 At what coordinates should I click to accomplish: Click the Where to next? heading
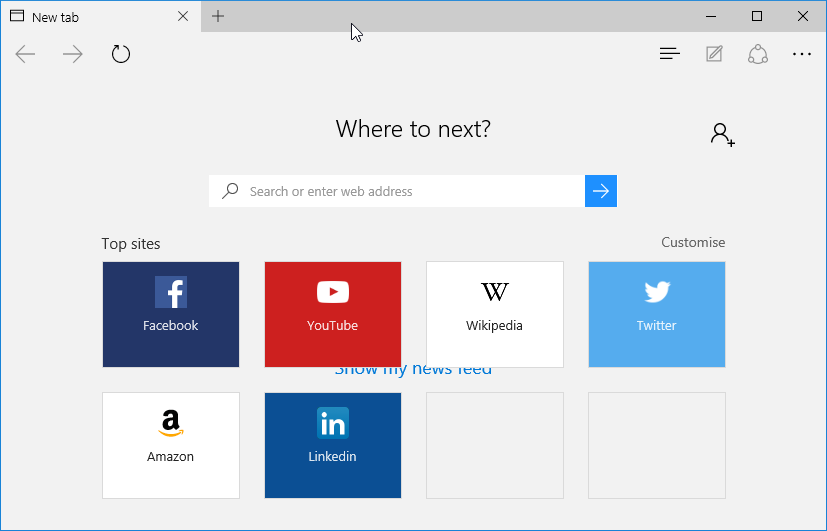[x=413, y=129]
